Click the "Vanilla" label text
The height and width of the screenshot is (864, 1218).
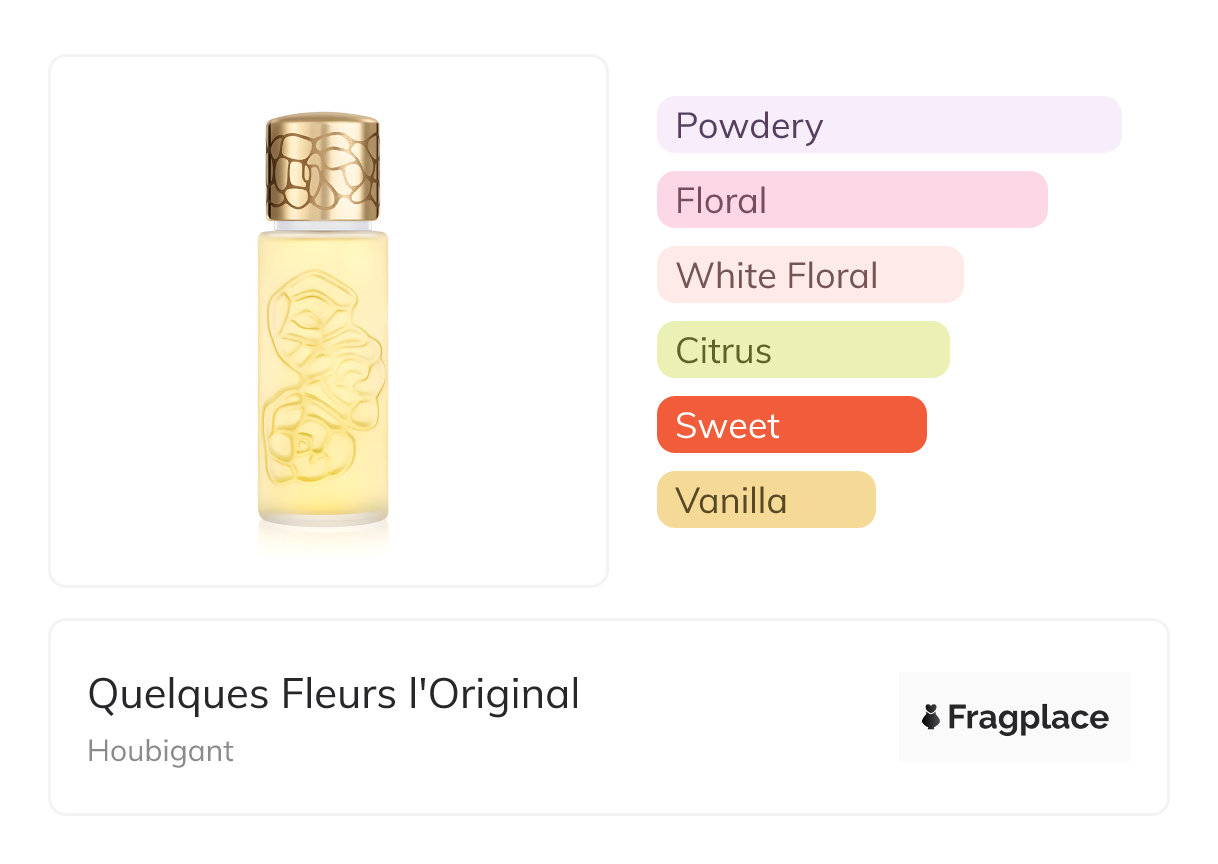point(731,501)
